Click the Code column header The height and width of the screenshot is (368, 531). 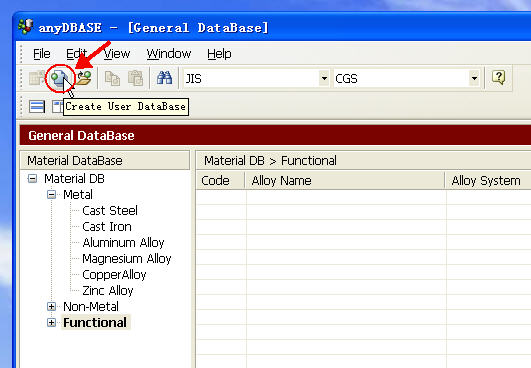click(x=220, y=180)
